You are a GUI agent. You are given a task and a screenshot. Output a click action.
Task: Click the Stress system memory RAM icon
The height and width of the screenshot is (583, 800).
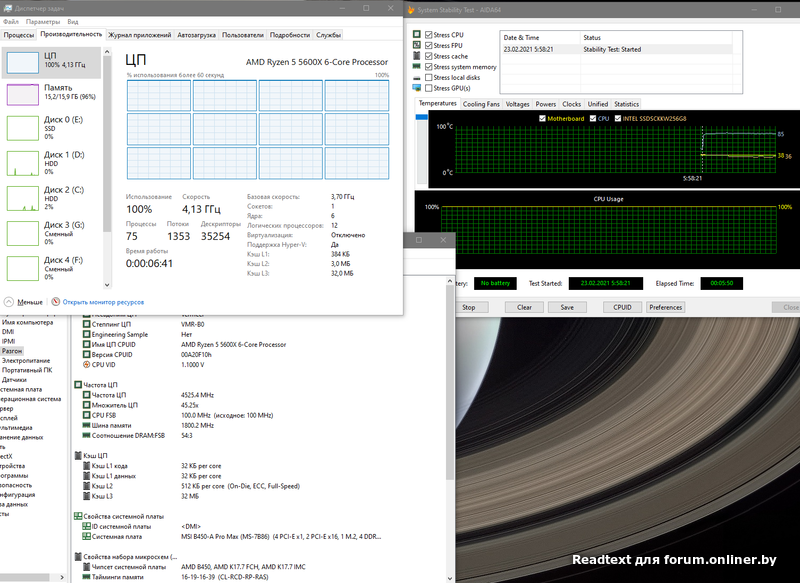(x=417, y=67)
